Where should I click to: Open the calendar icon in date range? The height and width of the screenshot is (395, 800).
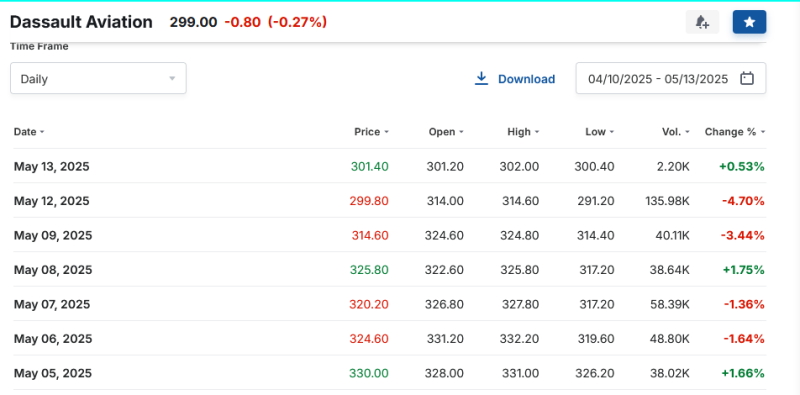[x=747, y=79]
